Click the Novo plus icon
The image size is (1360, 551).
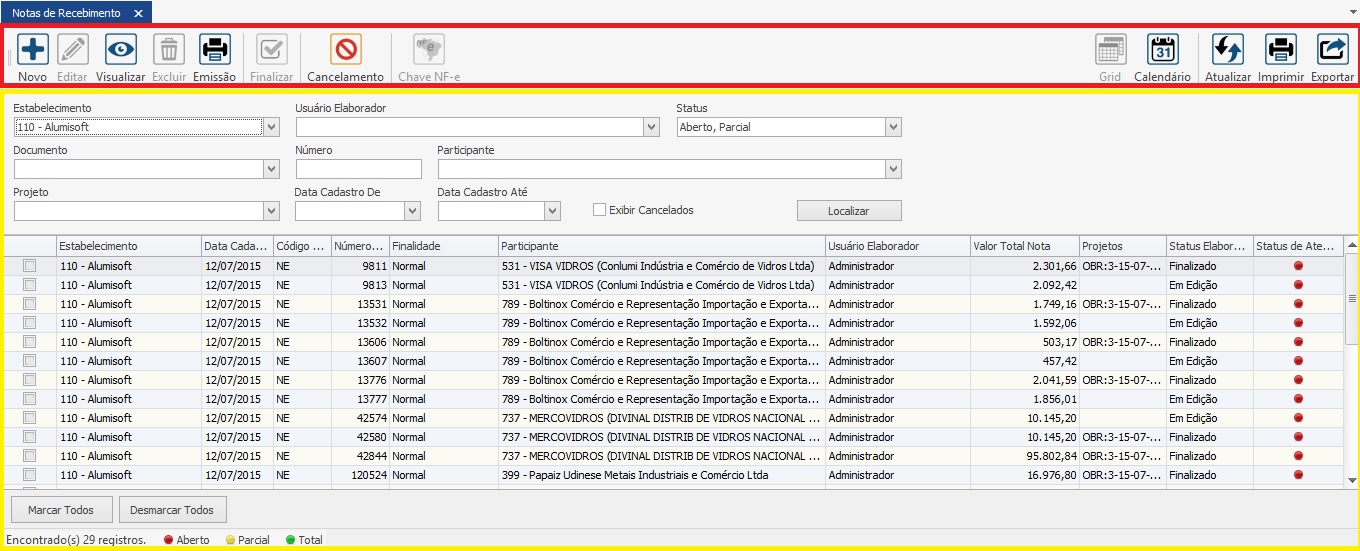point(33,49)
